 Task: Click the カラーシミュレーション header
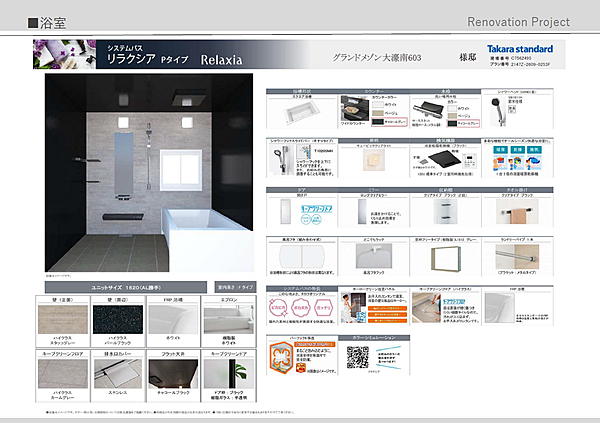[374, 338]
